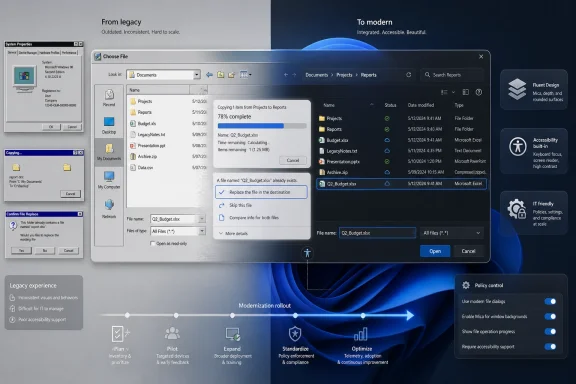Select Skip this file option
576x384 pixels.
coord(261,205)
